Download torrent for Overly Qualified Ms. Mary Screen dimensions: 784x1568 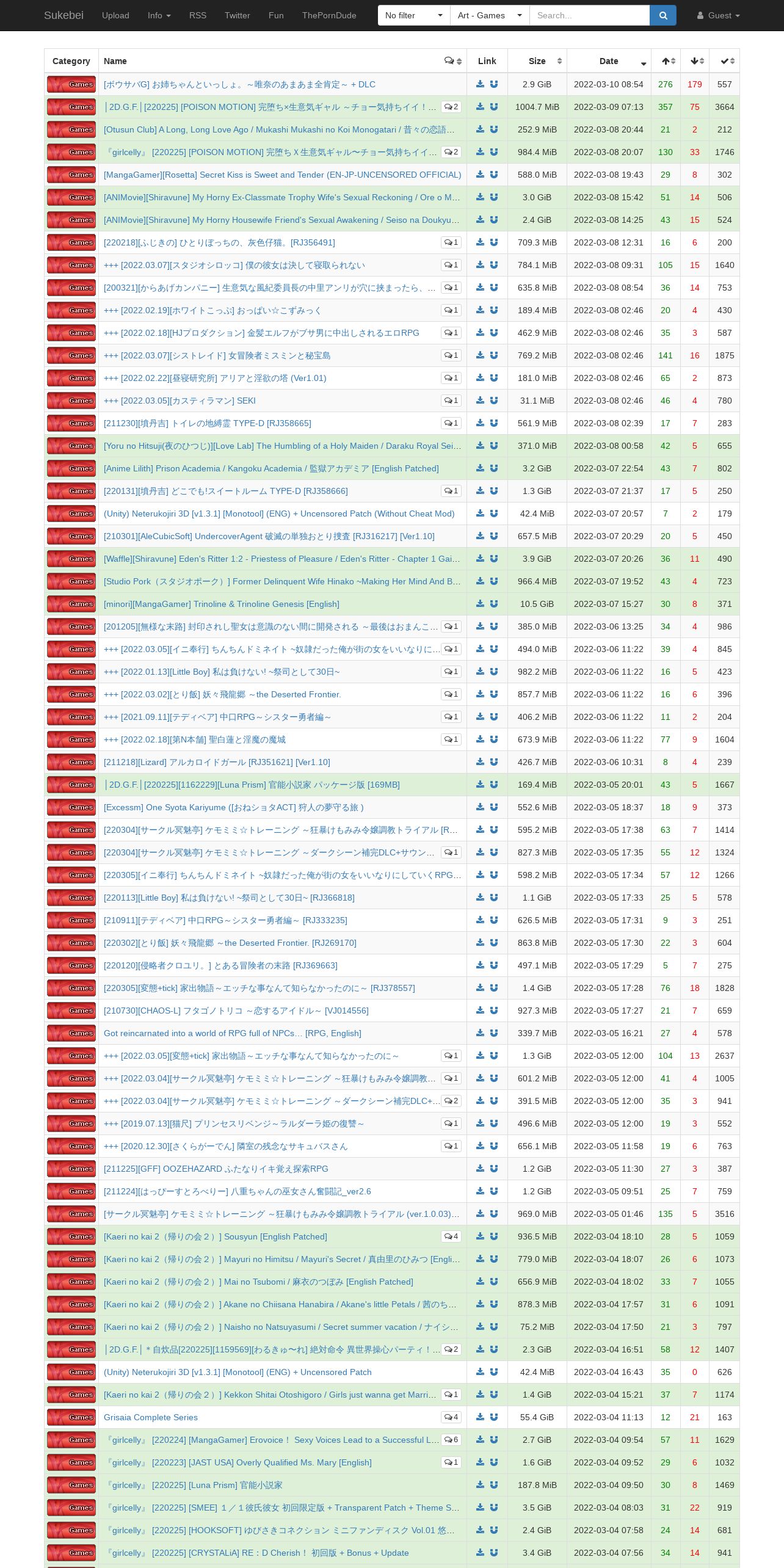481,1462
